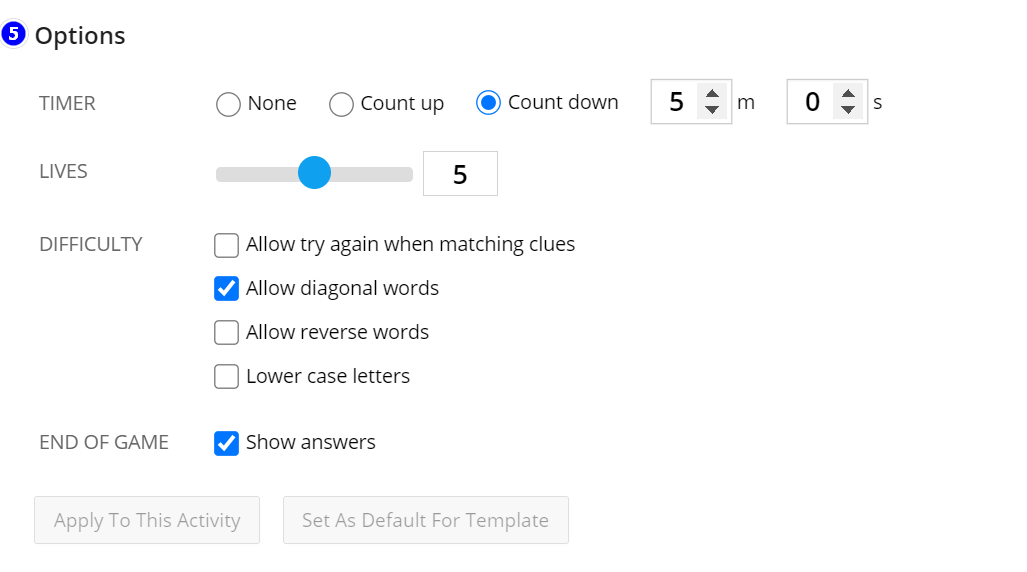
Task: Decrease minutes with the down arrow
Action: 712,109
